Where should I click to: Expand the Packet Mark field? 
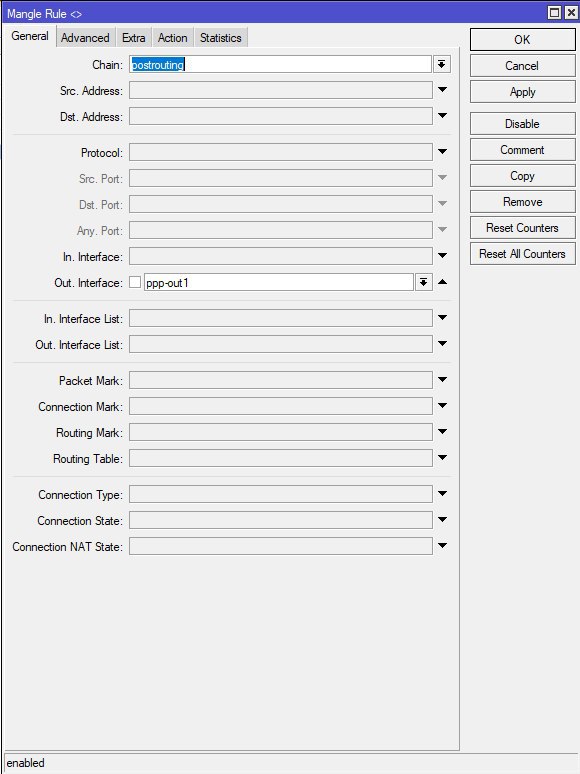click(442, 380)
